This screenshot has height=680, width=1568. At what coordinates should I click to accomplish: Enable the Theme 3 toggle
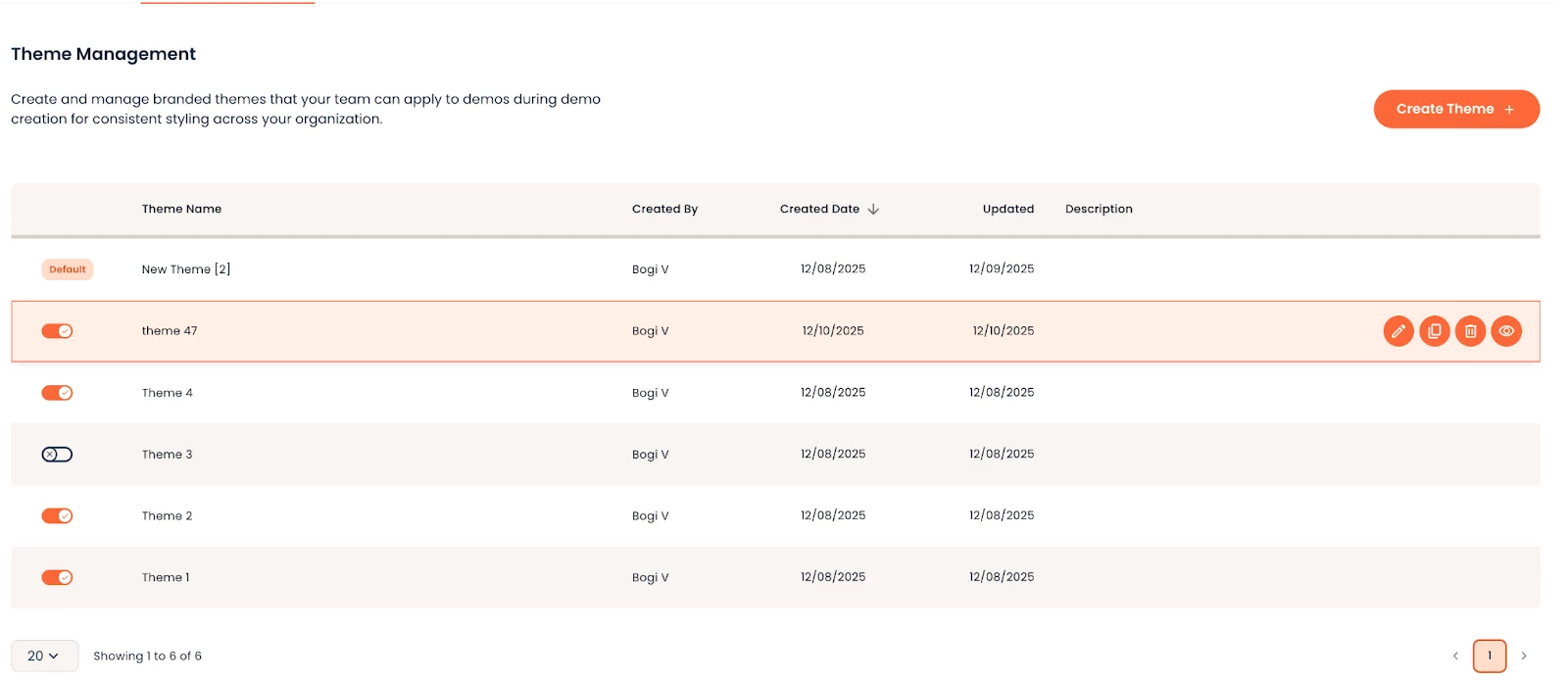point(57,455)
